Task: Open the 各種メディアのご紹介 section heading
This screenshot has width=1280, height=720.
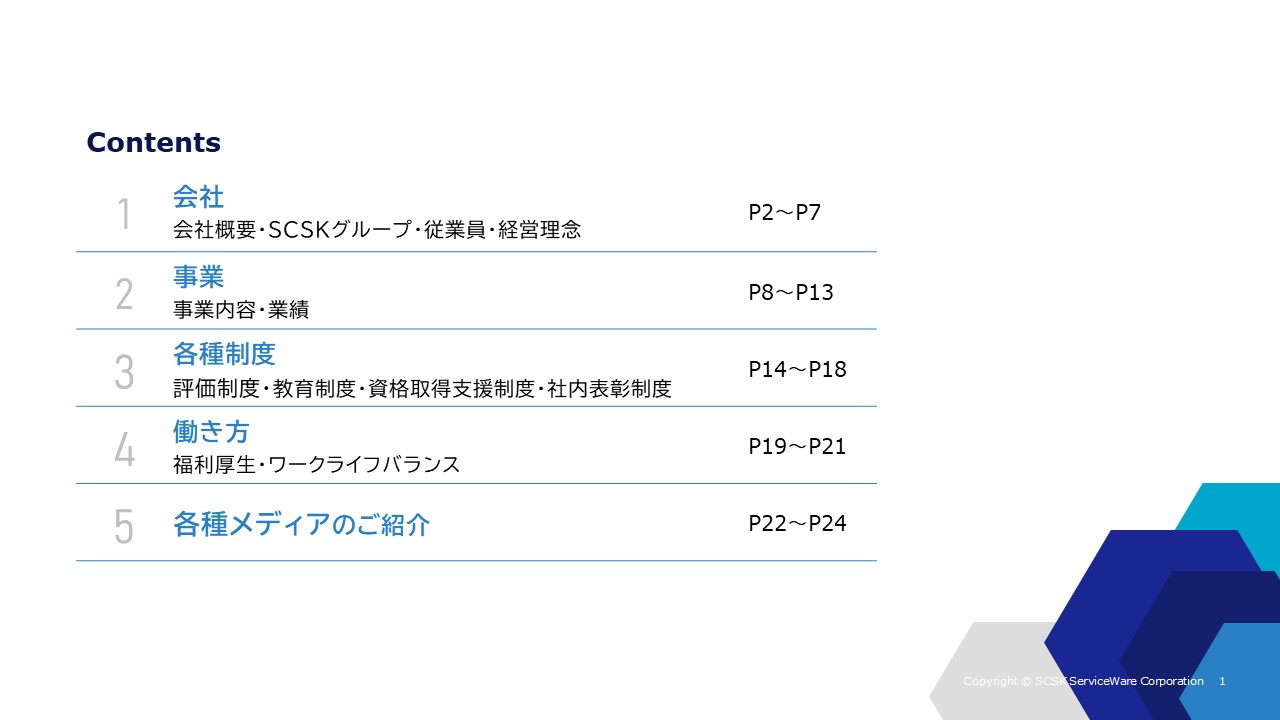Action: (301, 524)
